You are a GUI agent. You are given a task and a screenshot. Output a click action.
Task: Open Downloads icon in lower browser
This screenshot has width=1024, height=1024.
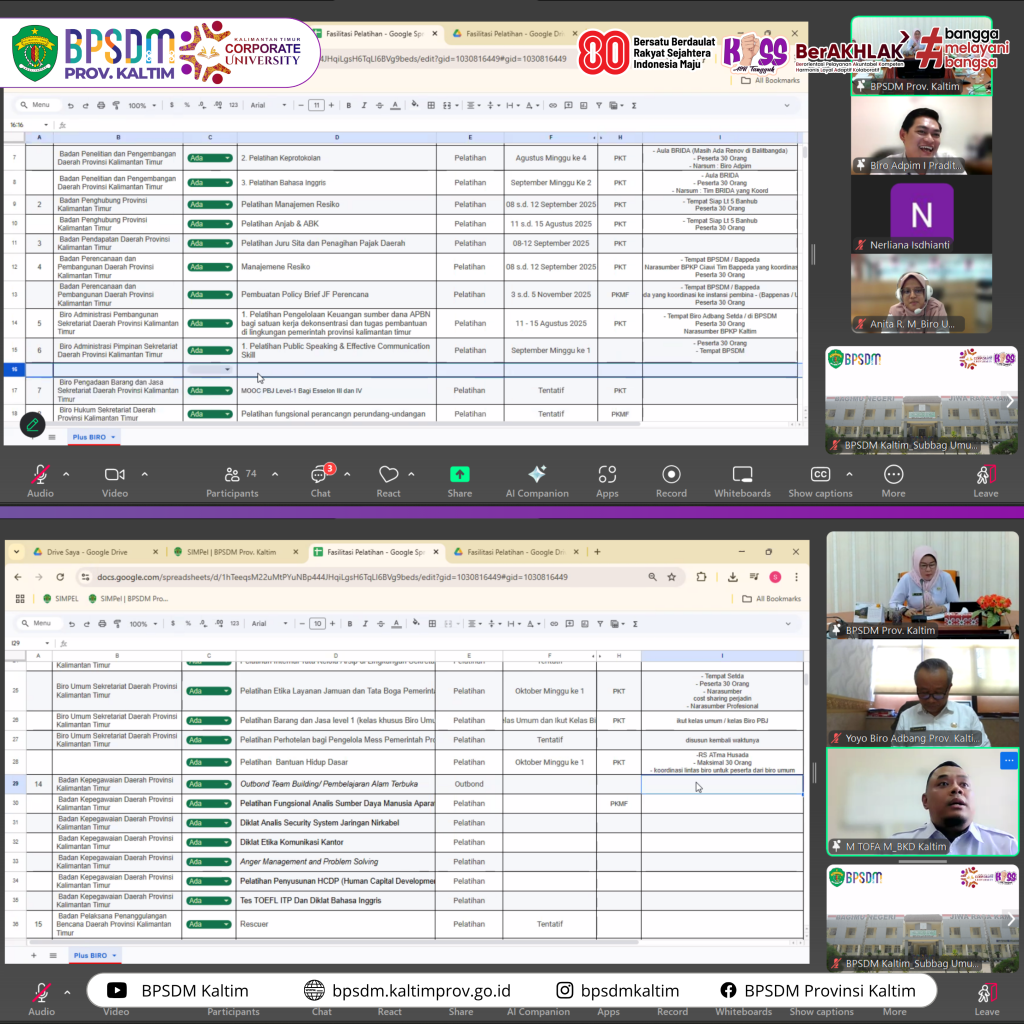click(733, 577)
